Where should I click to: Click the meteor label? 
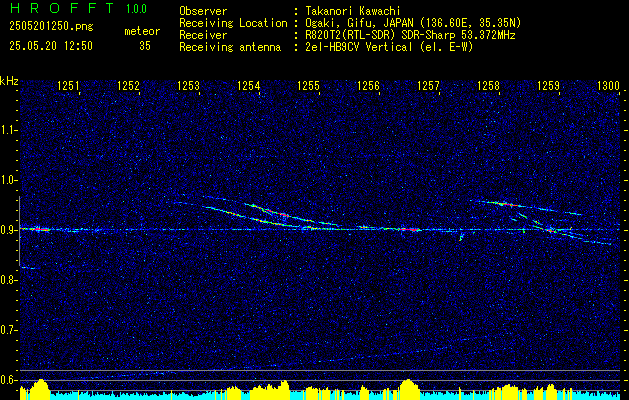point(142,31)
